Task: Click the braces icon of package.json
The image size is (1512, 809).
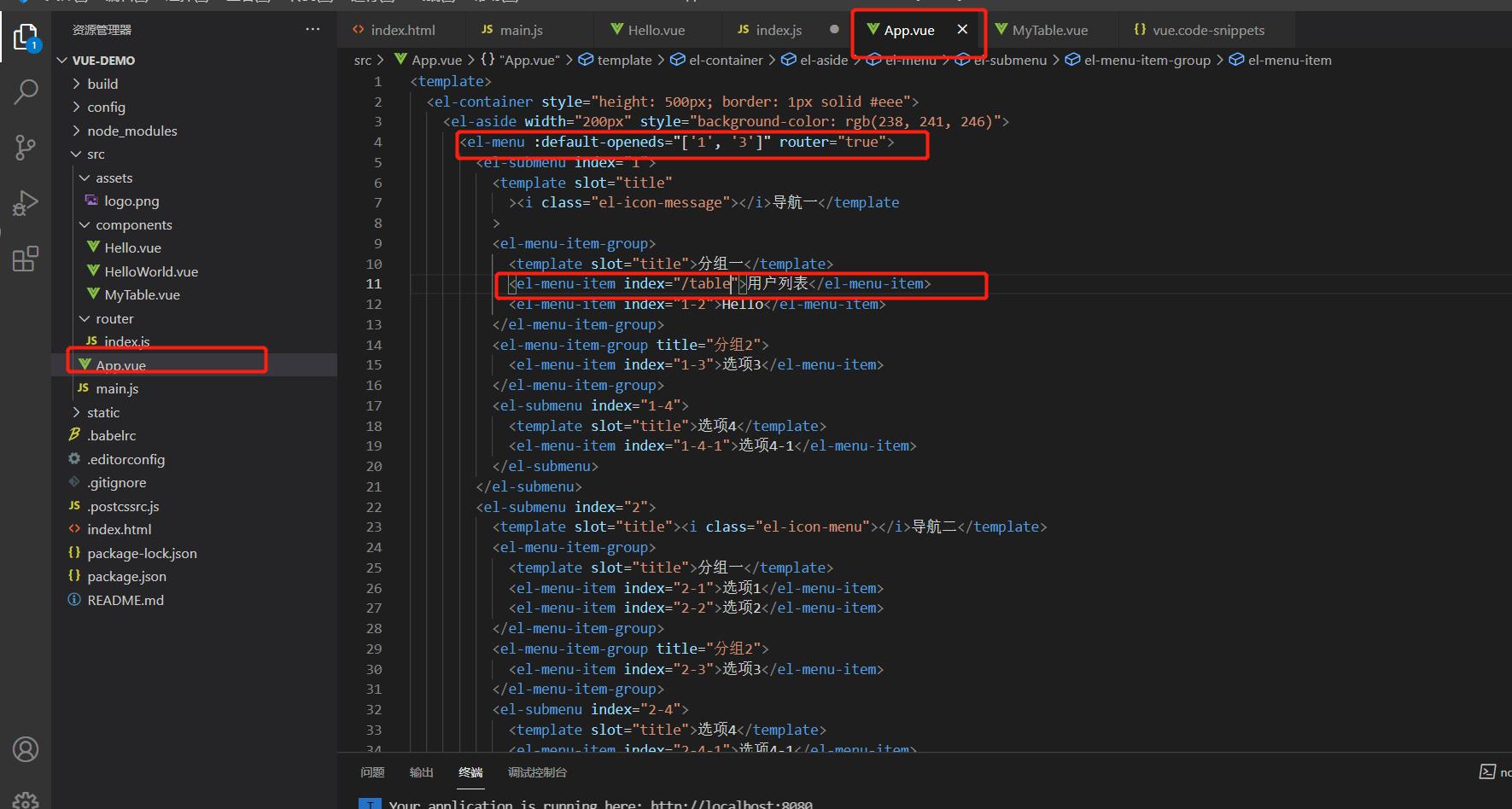Action: pos(74,576)
